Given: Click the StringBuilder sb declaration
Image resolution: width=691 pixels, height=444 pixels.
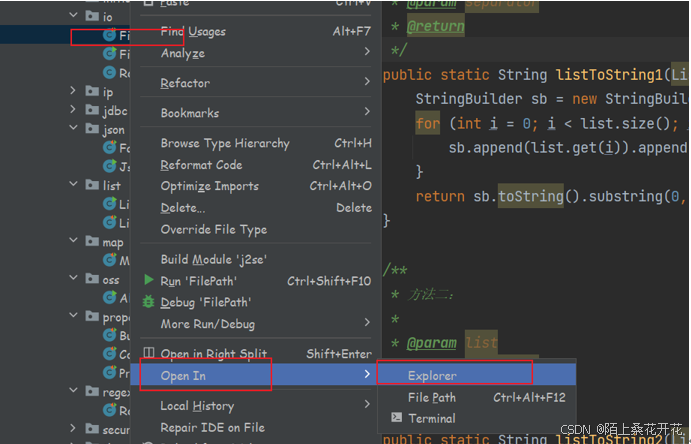Looking at the screenshot, I should (x=481, y=99).
